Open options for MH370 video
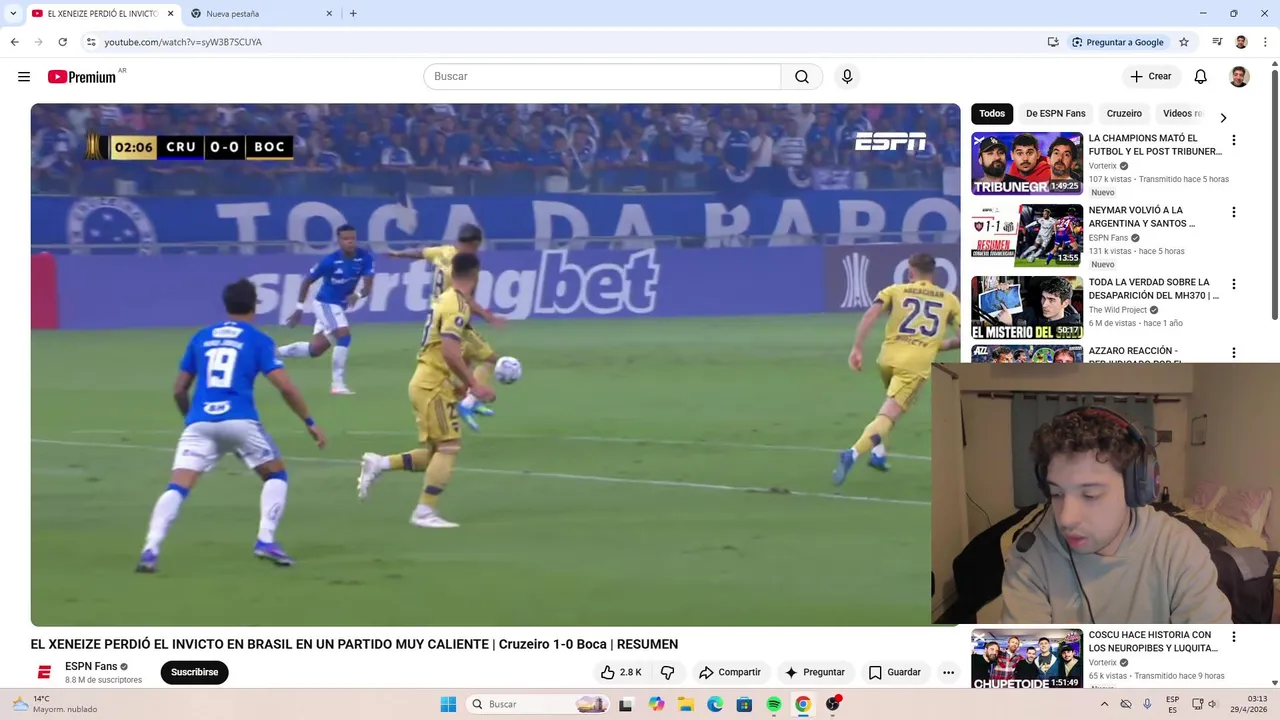Image resolution: width=1280 pixels, height=720 pixels. click(x=1233, y=284)
